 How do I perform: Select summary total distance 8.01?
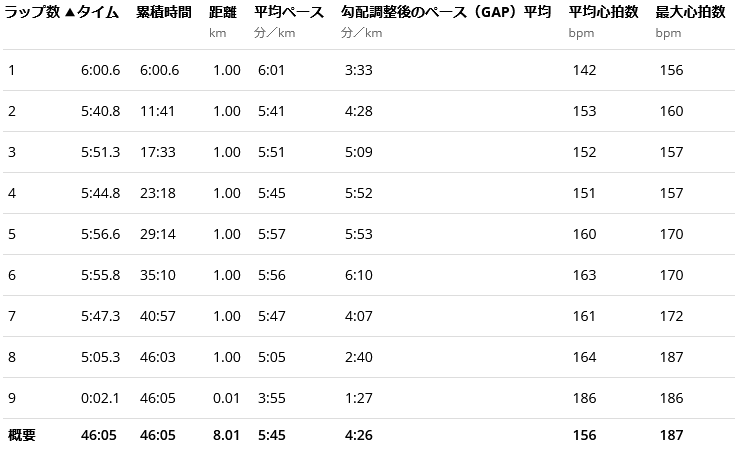pyautogui.click(x=226, y=435)
